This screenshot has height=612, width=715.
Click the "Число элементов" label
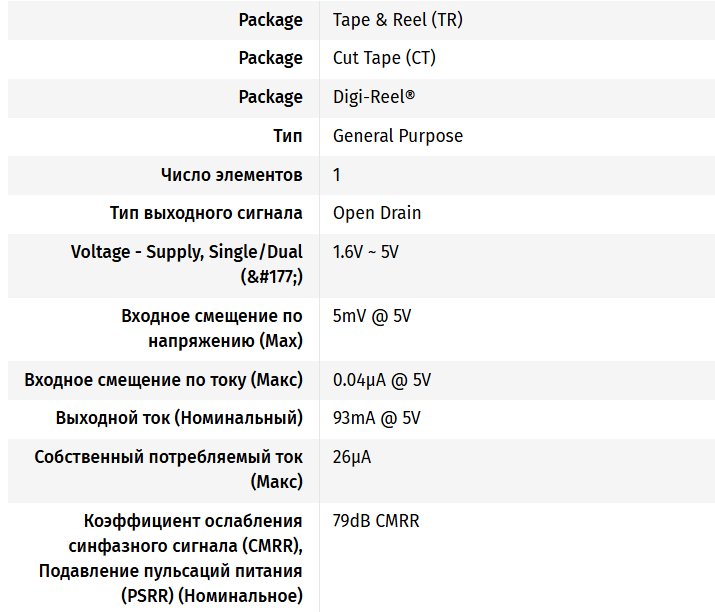(232, 175)
